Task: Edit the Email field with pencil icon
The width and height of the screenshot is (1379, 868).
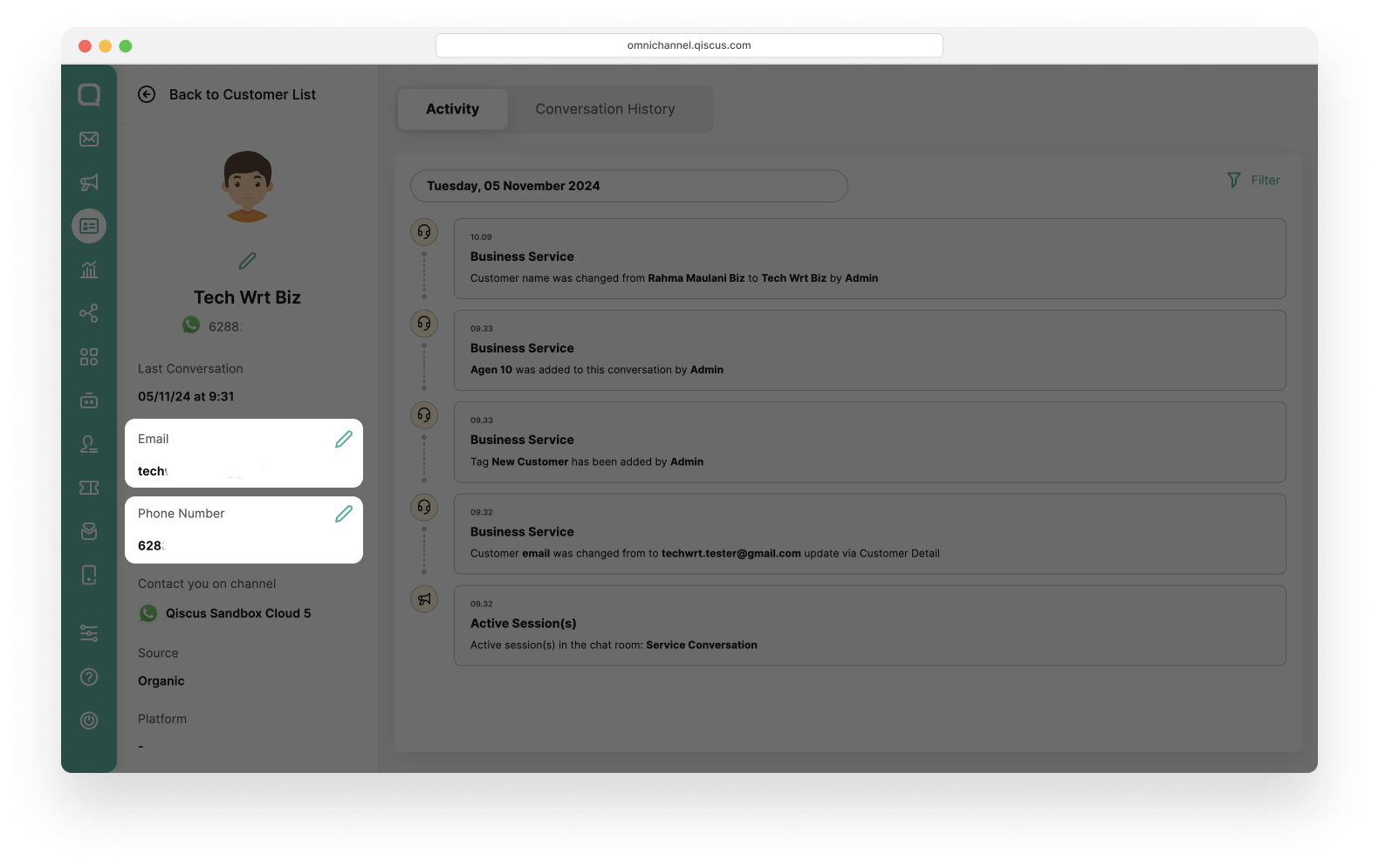Action: (344, 439)
